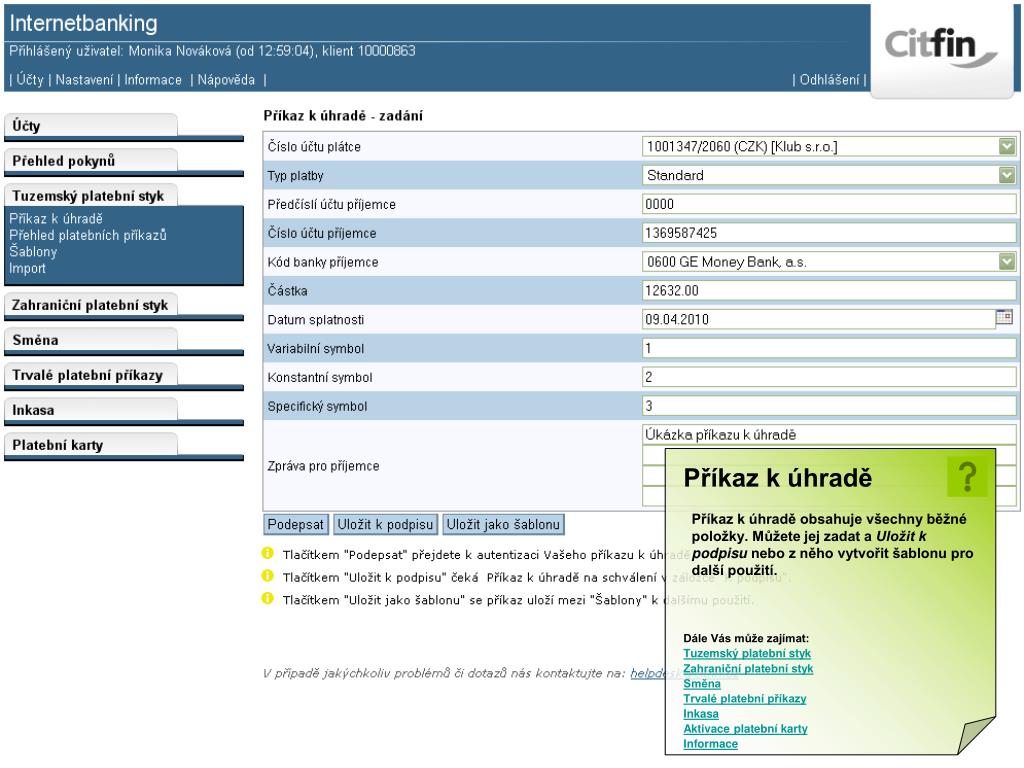Image resolution: width=1024 pixels, height=768 pixels.
Task: Select Tuzemský platební styk sidebar section
Action: point(91,196)
